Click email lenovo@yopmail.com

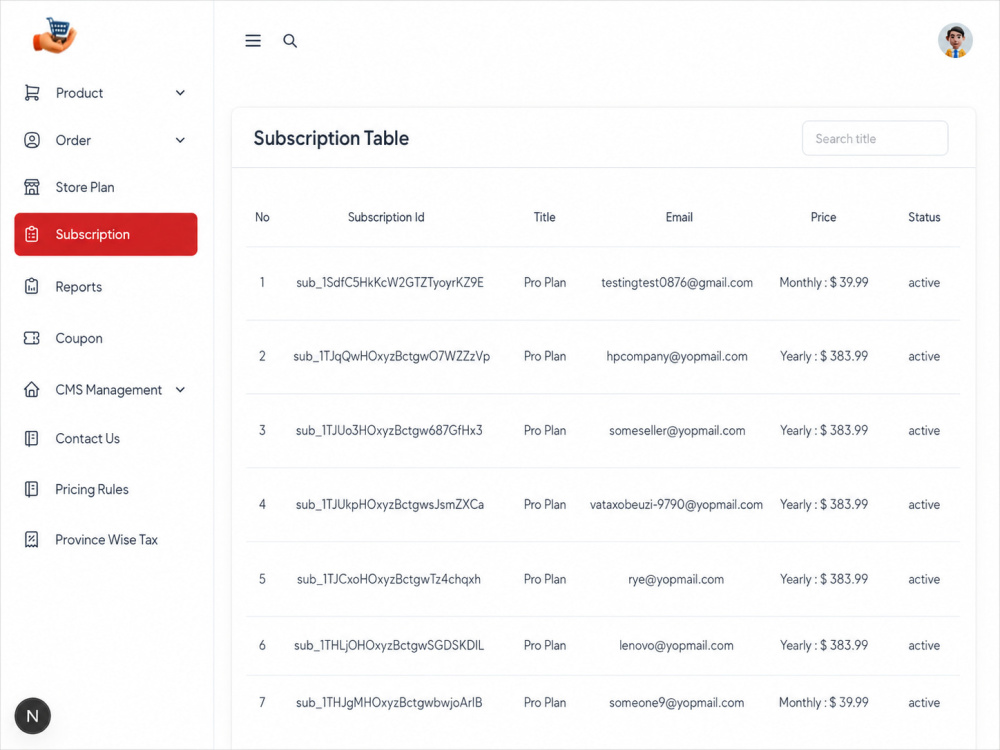point(676,645)
